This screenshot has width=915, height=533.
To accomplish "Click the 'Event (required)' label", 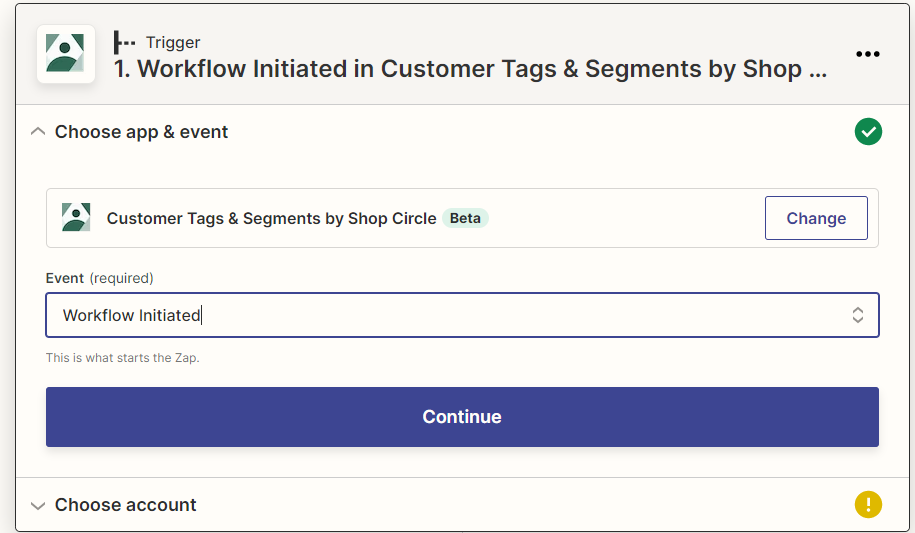I will coord(100,278).
